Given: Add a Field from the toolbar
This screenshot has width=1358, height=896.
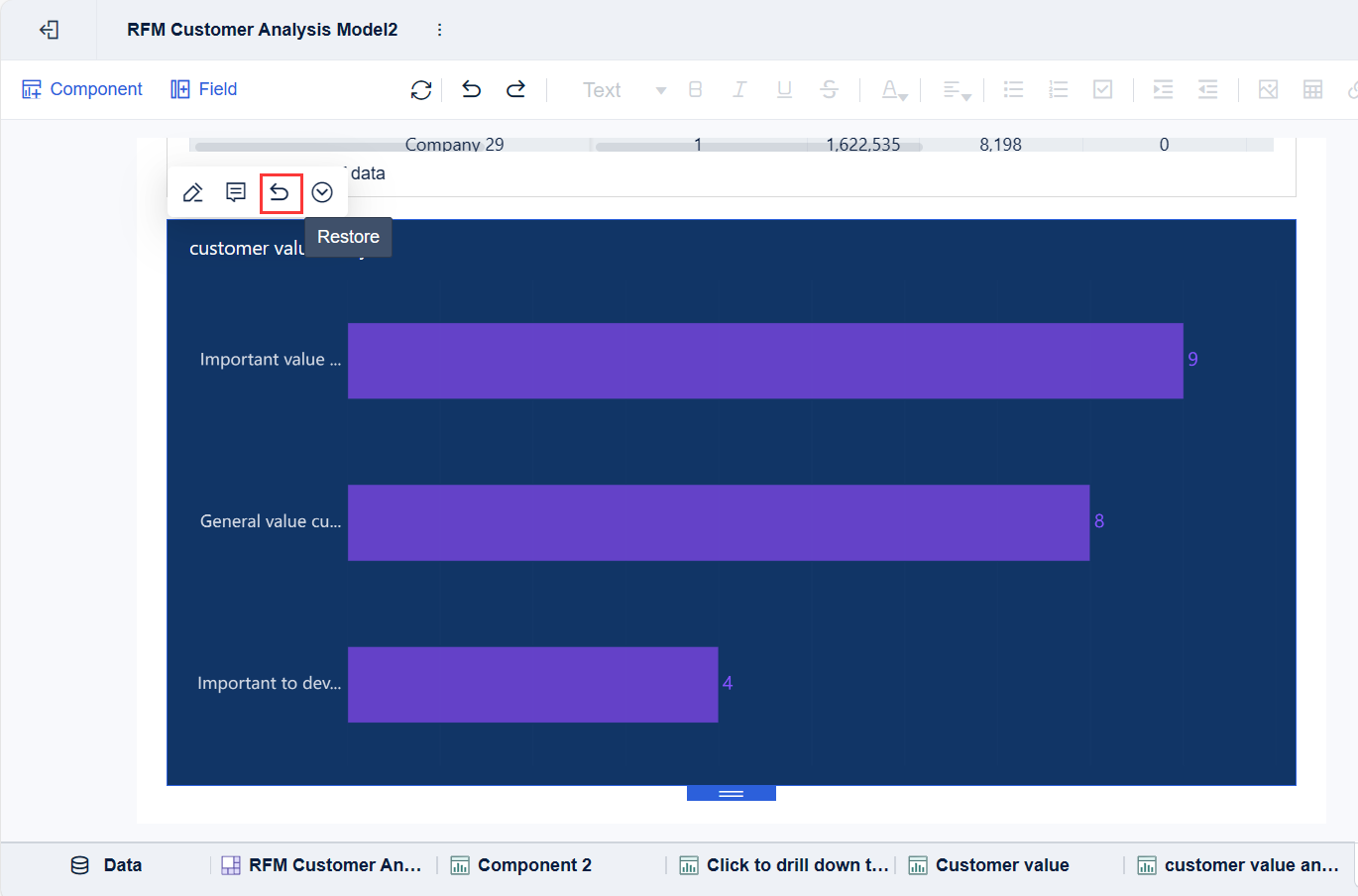Looking at the screenshot, I should (x=204, y=89).
